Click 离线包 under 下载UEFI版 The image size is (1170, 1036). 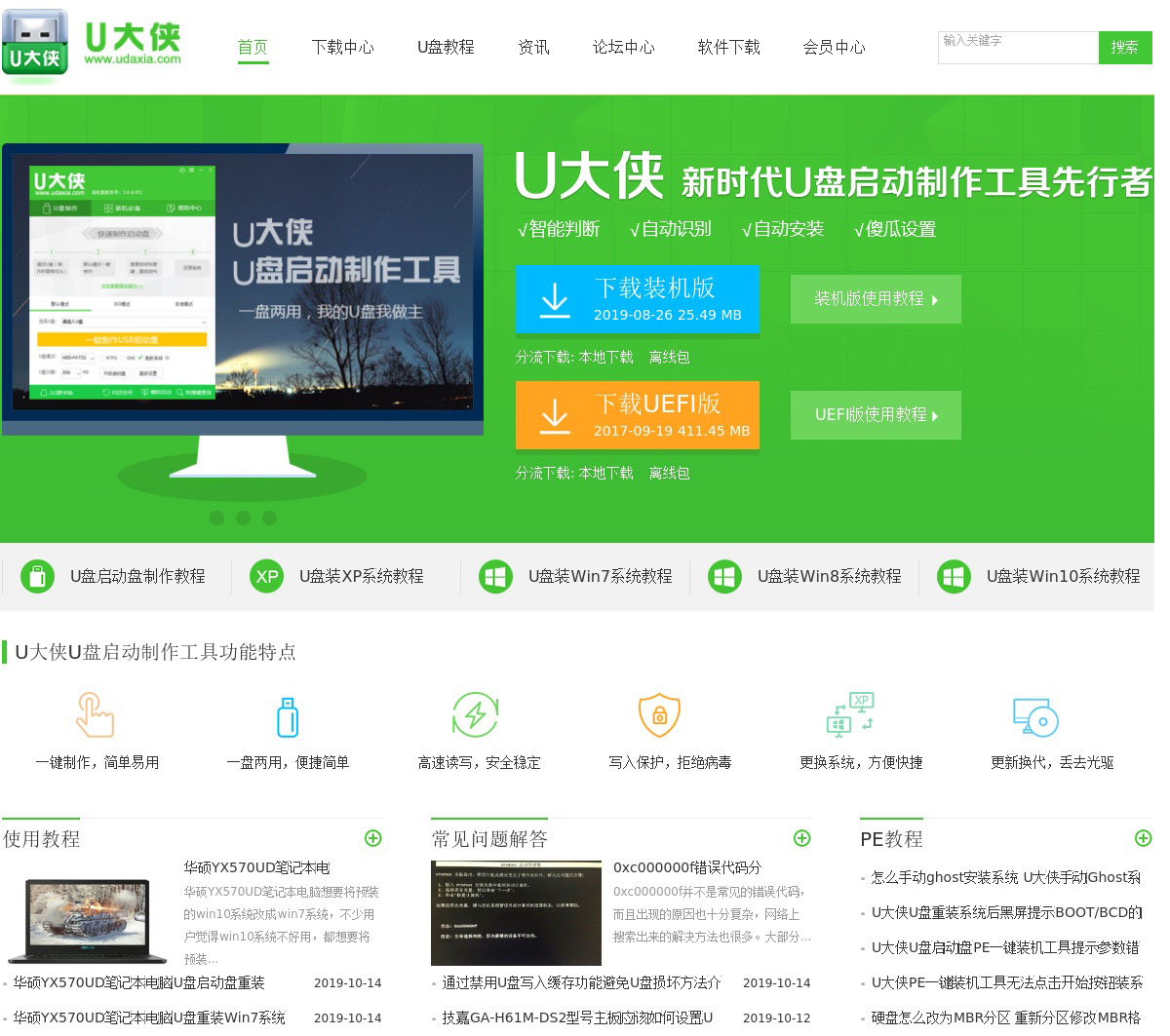coord(669,473)
